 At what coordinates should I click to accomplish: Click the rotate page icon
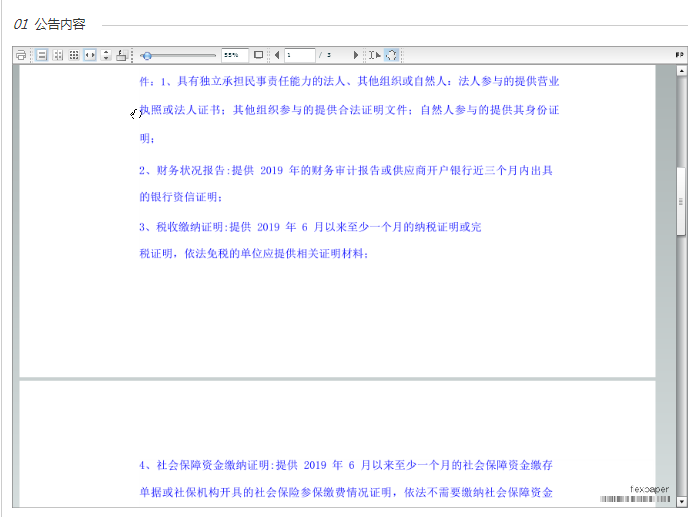[x=122, y=55]
